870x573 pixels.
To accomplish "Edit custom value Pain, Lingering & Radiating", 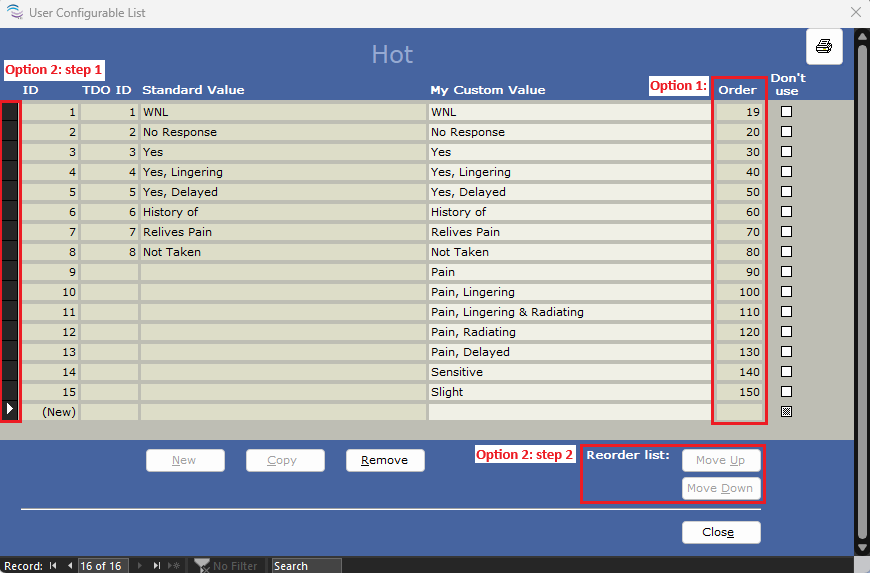I will (x=569, y=312).
